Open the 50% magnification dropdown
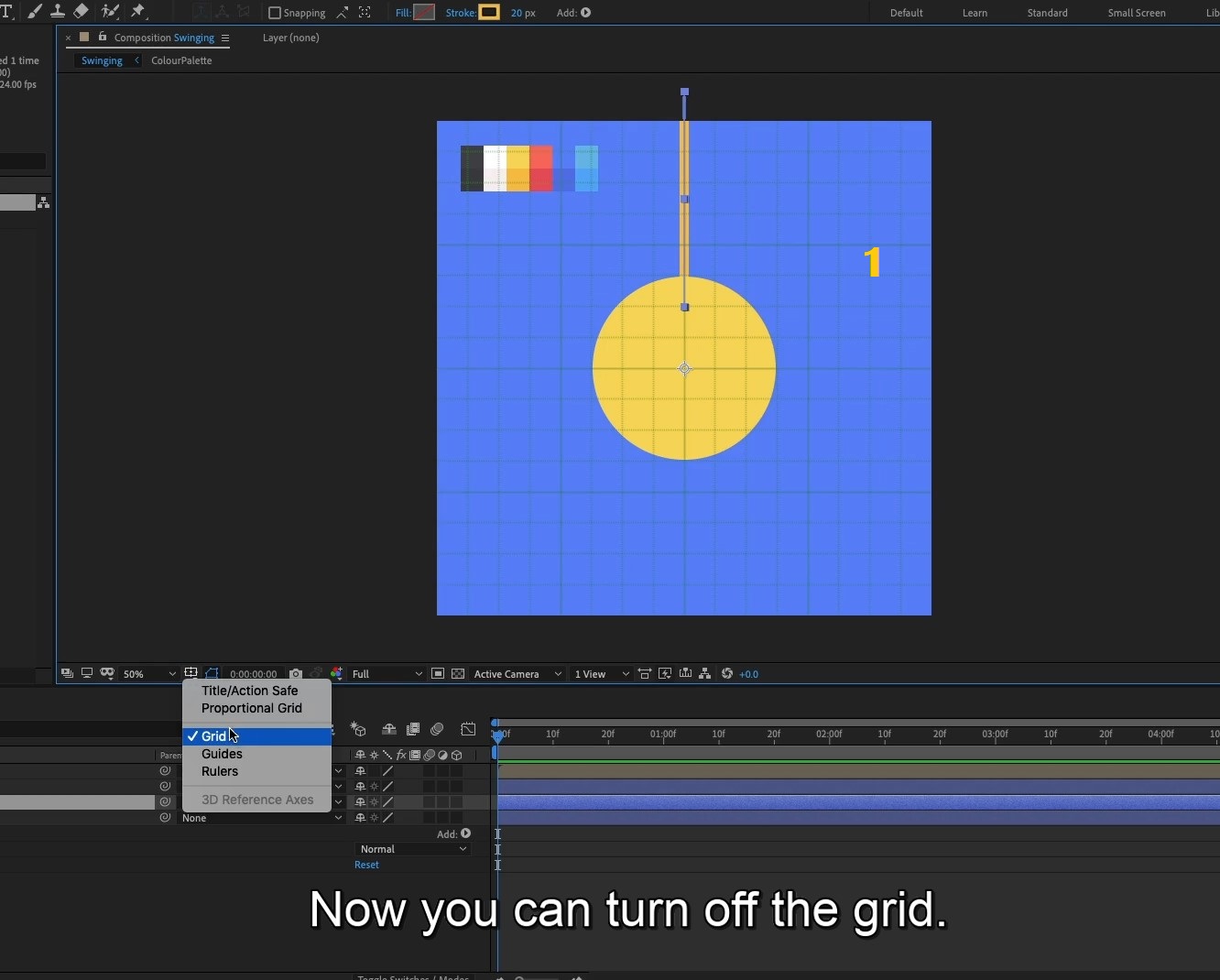The image size is (1220, 980). (147, 674)
